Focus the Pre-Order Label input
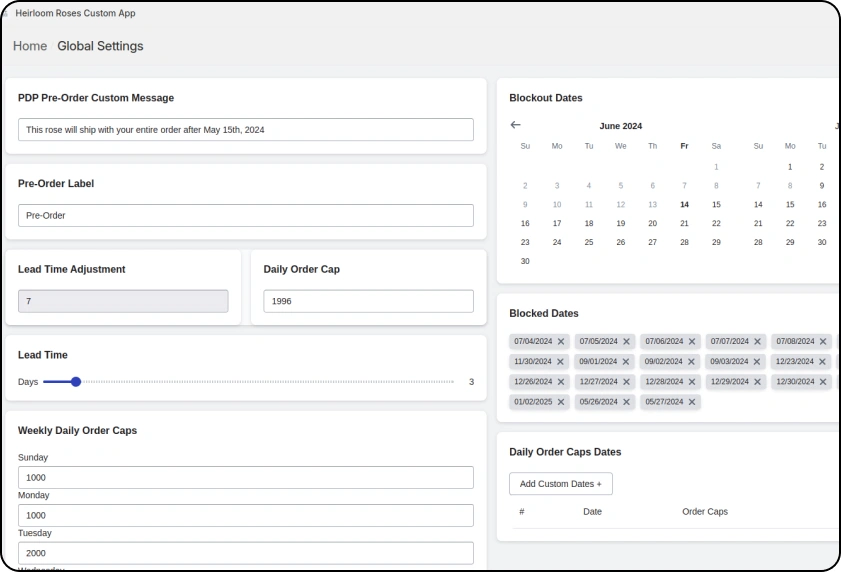Image resolution: width=841 pixels, height=572 pixels. tap(246, 216)
